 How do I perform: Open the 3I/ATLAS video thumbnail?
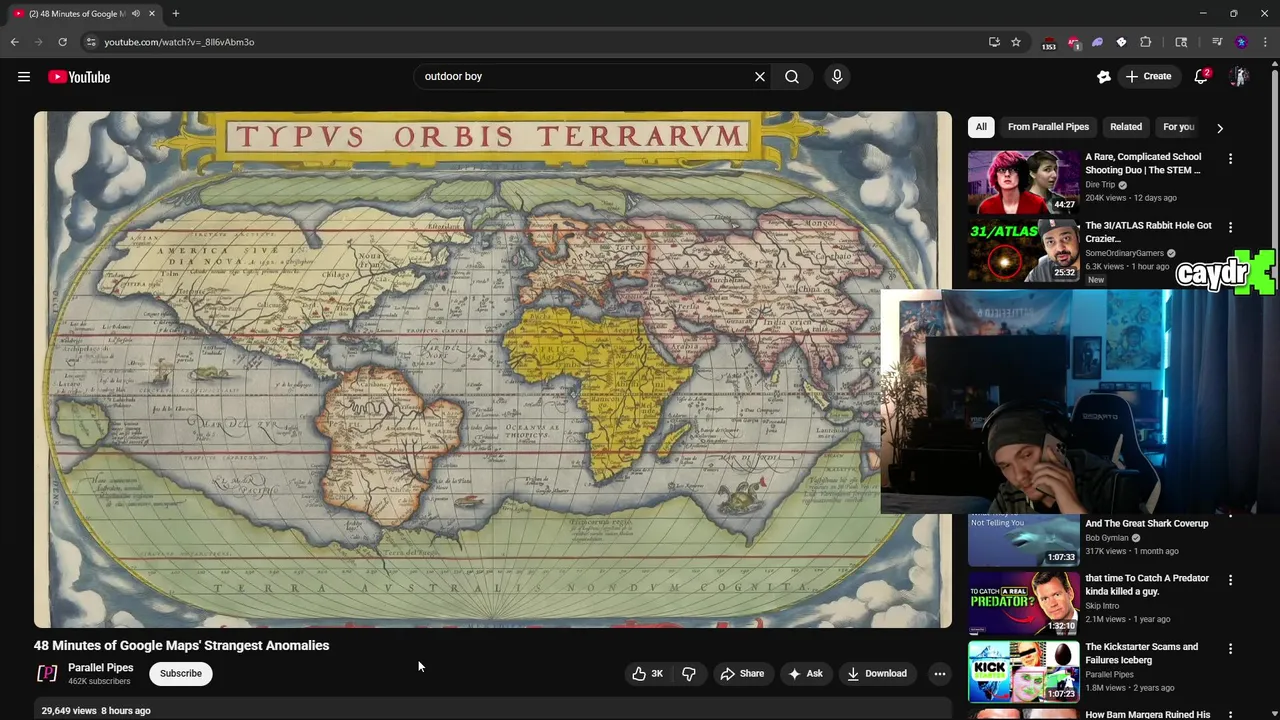1024,251
